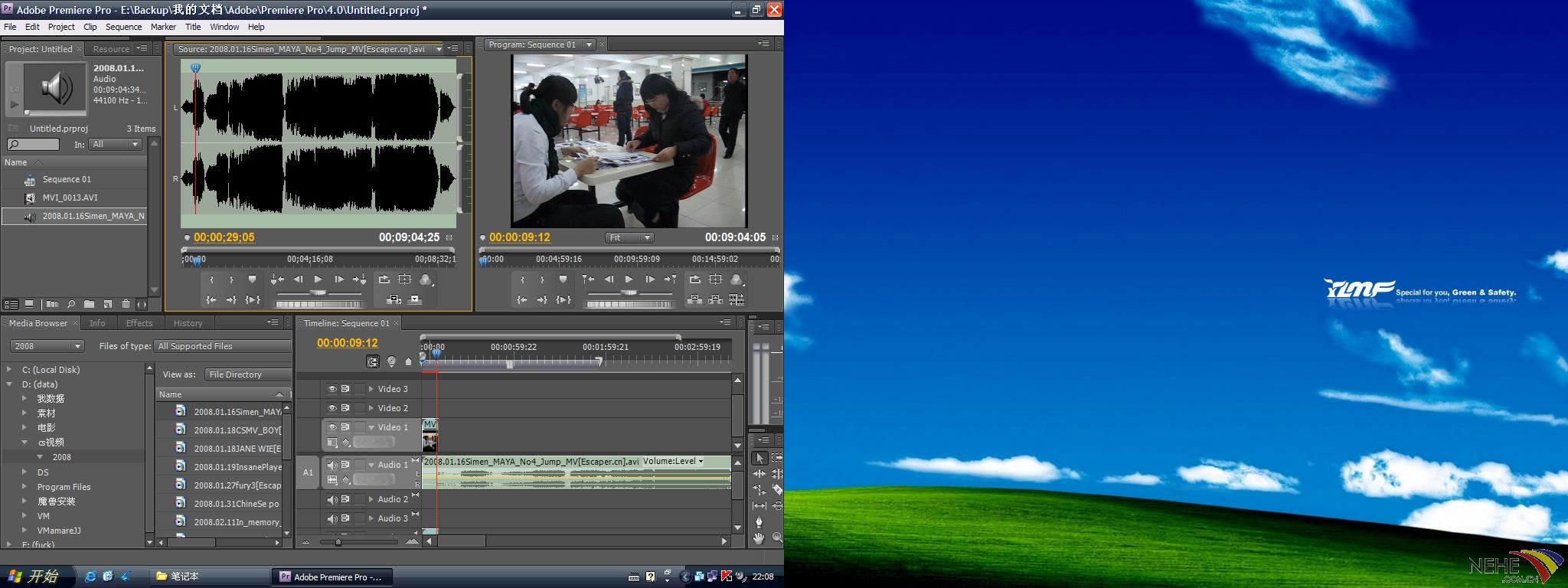Image resolution: width=1568 pixels, height=588 pixels.
Task: Switch to the Effects tab
Action: (x=139, y=323)
